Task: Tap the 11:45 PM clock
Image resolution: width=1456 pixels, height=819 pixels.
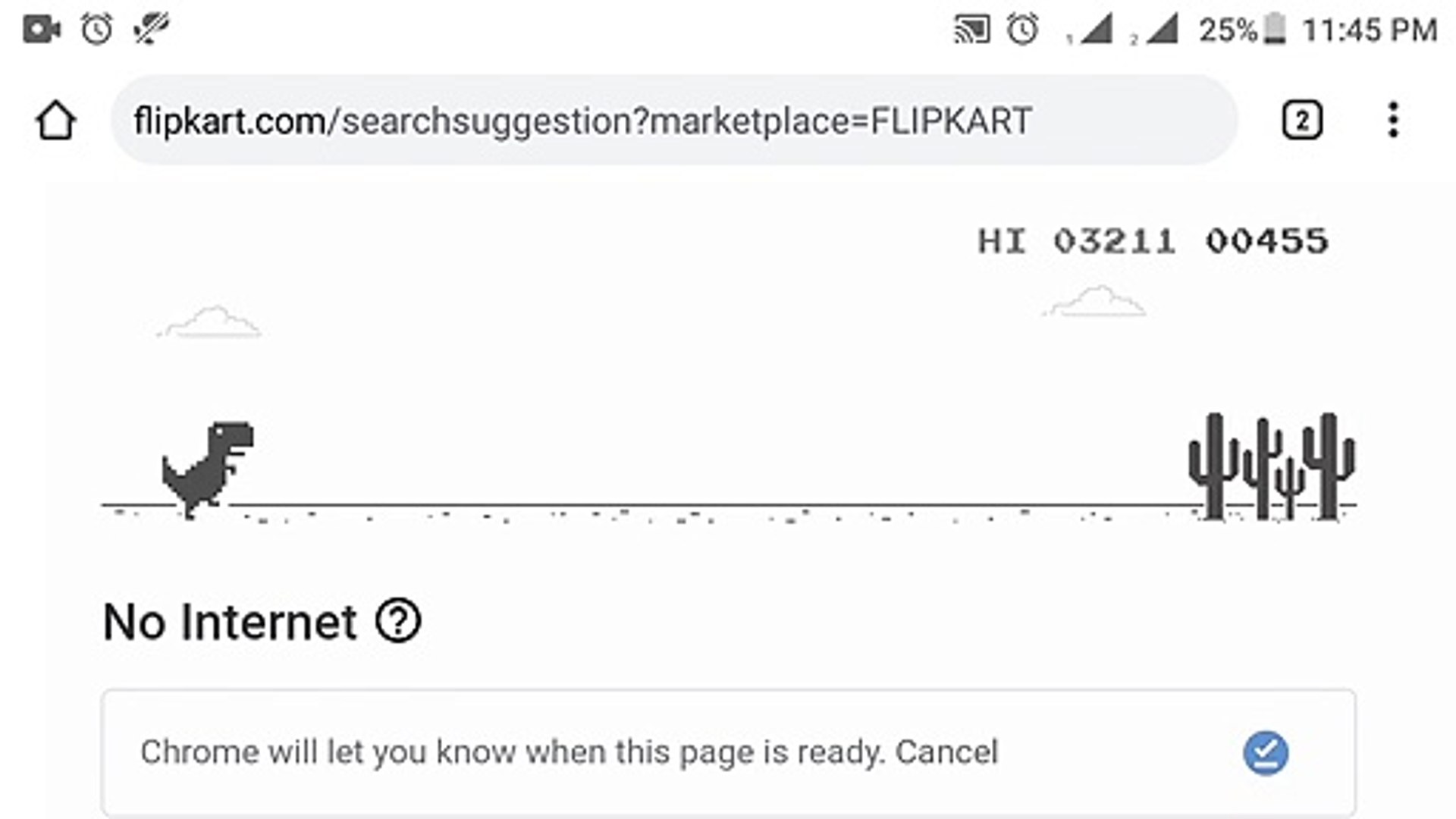Action: [x=1370, y=30]
